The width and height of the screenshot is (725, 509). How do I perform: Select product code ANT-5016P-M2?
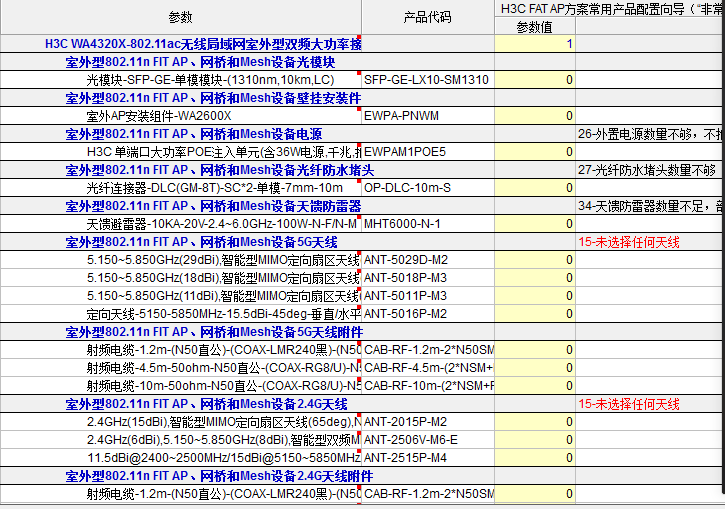(406, 314)
